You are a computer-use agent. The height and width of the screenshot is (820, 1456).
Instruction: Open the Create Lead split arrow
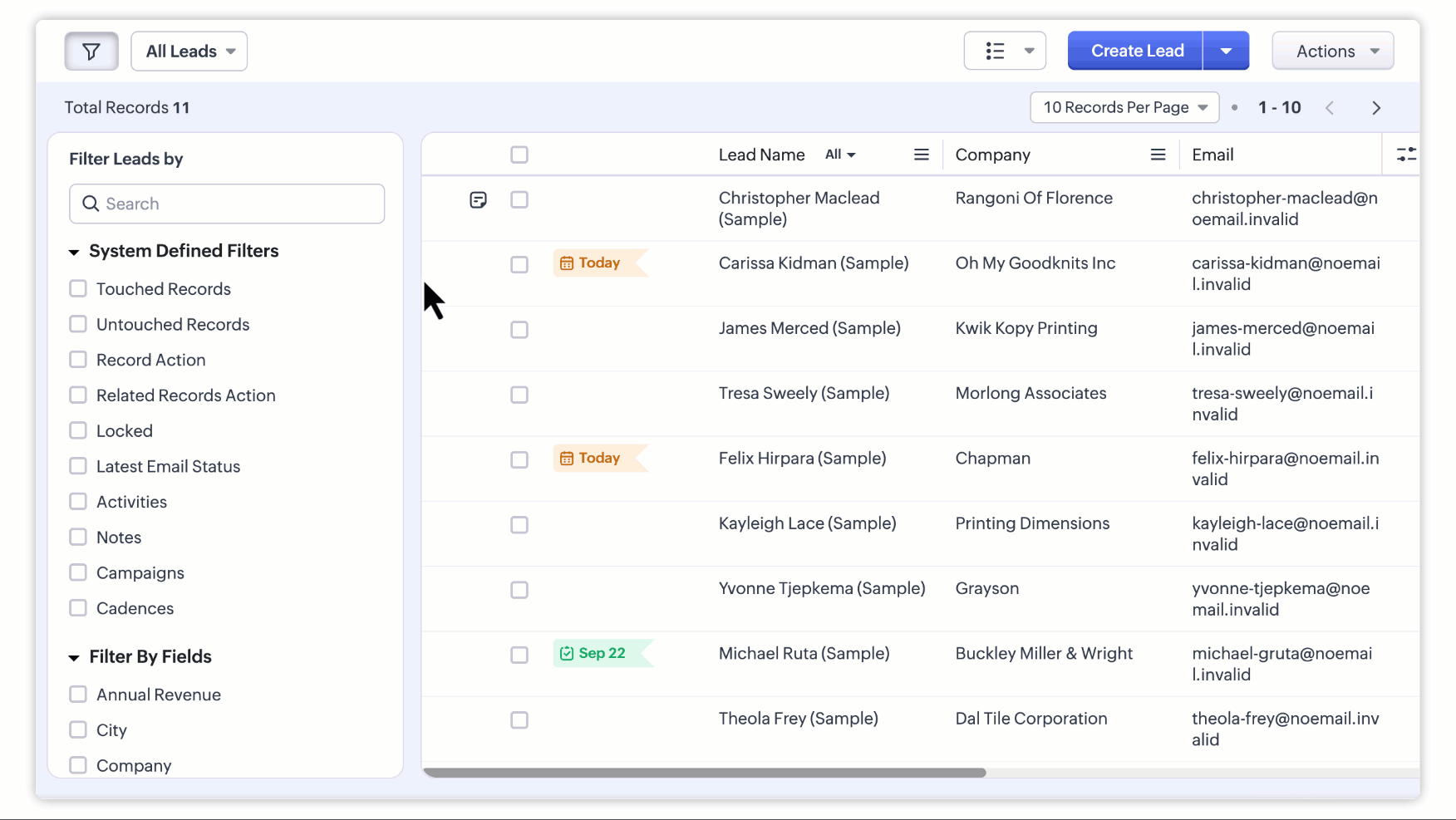[x=1226, y=52]
